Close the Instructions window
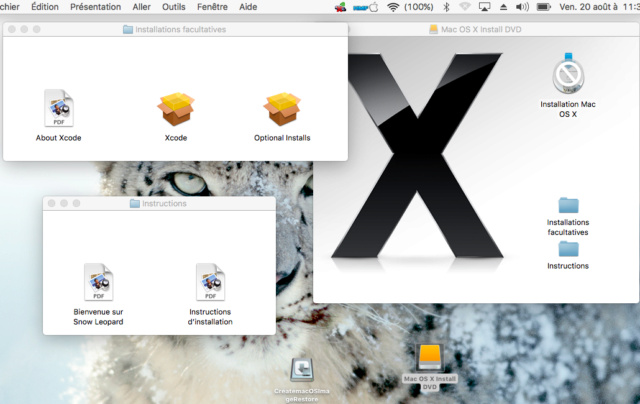 pos(51,203)
